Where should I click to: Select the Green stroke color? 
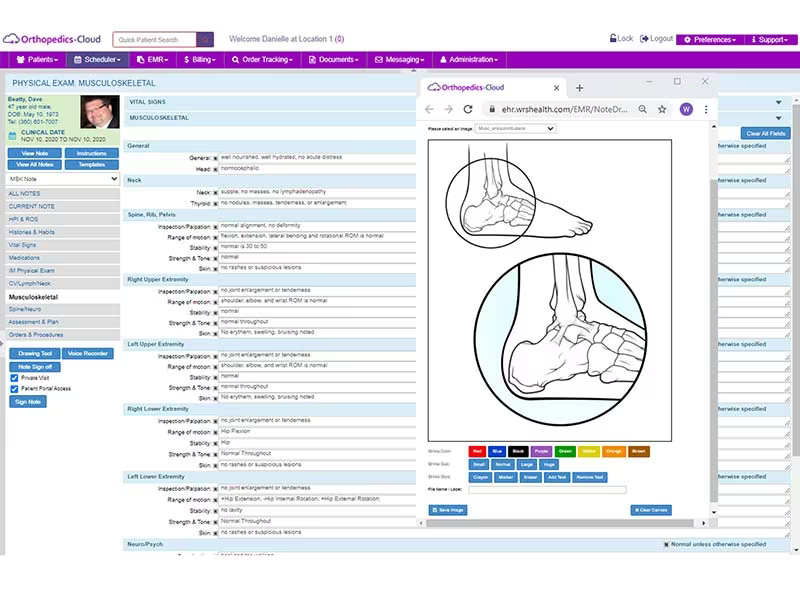point(565,452)
